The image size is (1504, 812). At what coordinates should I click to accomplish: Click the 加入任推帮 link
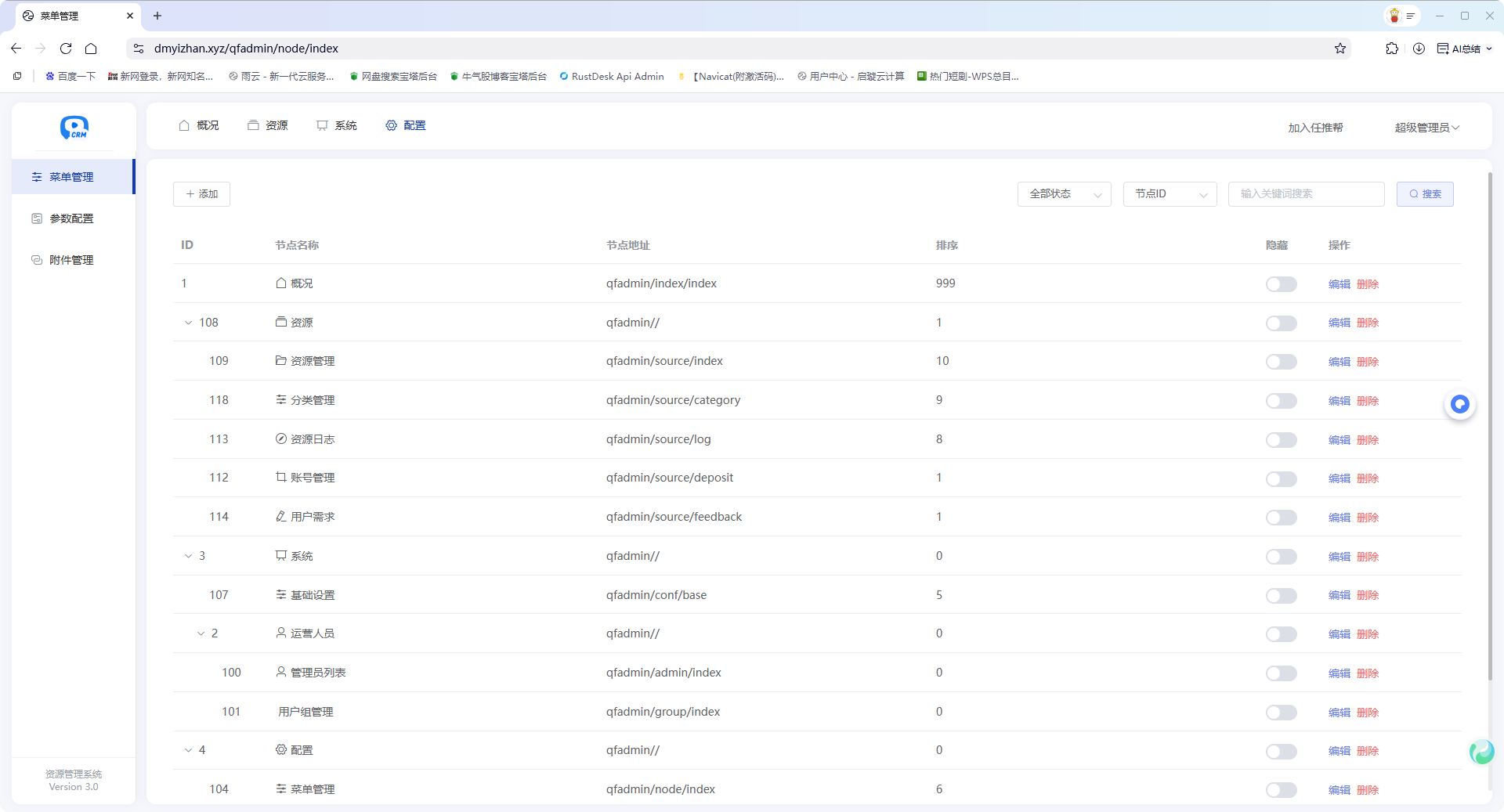[1315, 128]
